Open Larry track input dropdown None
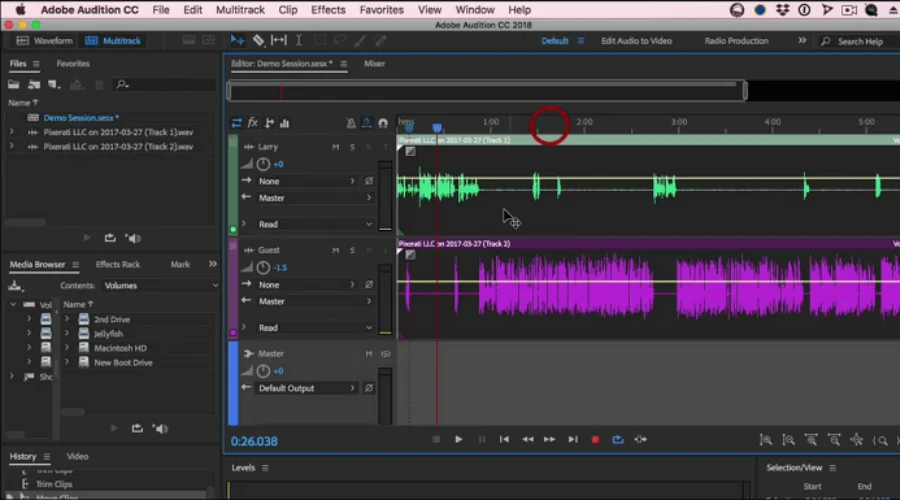 click(307, 181)
